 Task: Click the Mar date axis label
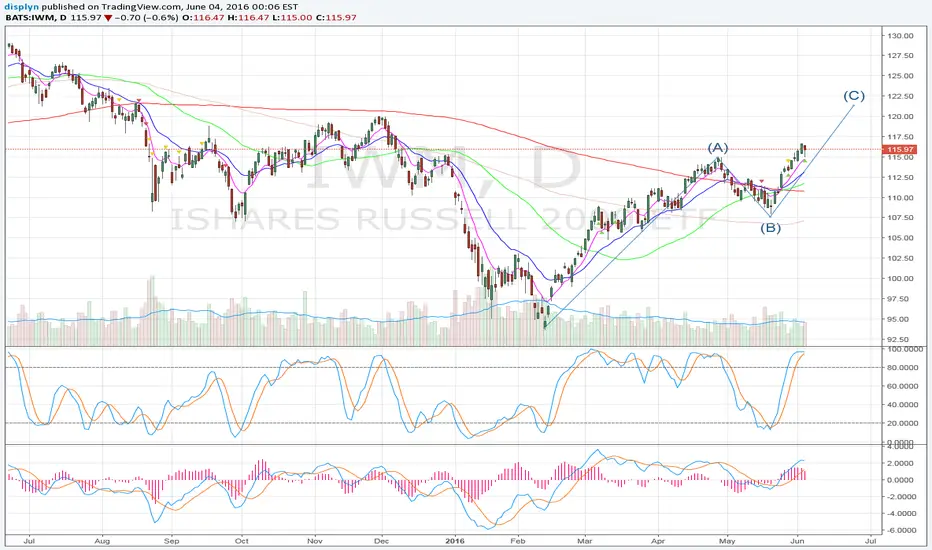[x=585, y=541]
